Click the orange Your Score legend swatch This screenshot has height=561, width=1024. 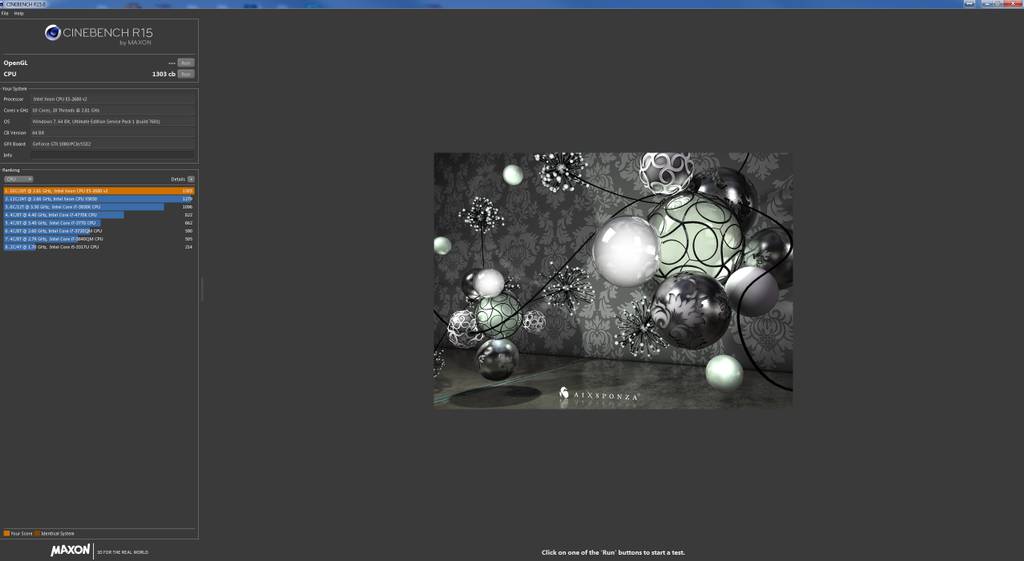[7, 534]
